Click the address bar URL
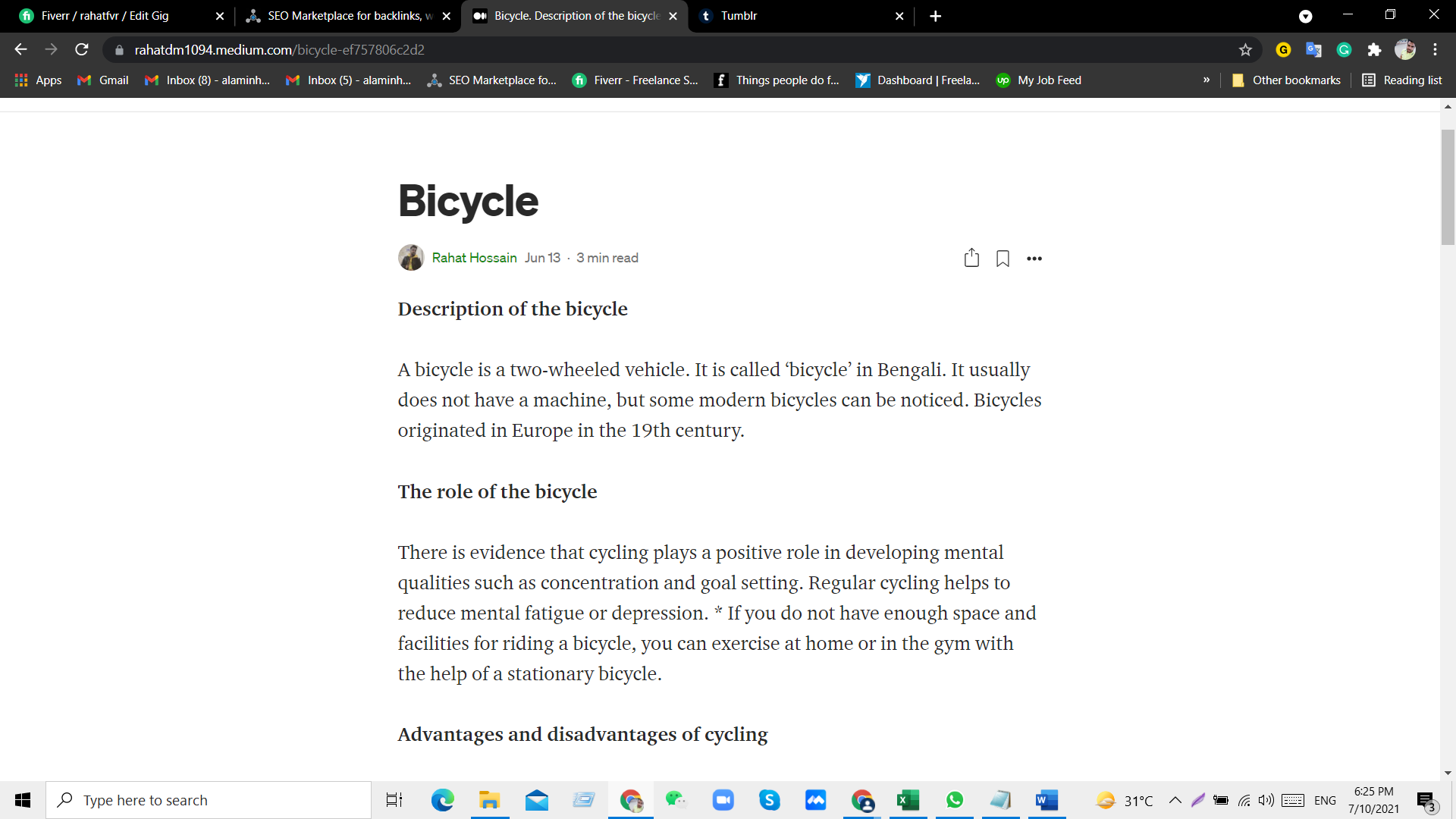 279,50
